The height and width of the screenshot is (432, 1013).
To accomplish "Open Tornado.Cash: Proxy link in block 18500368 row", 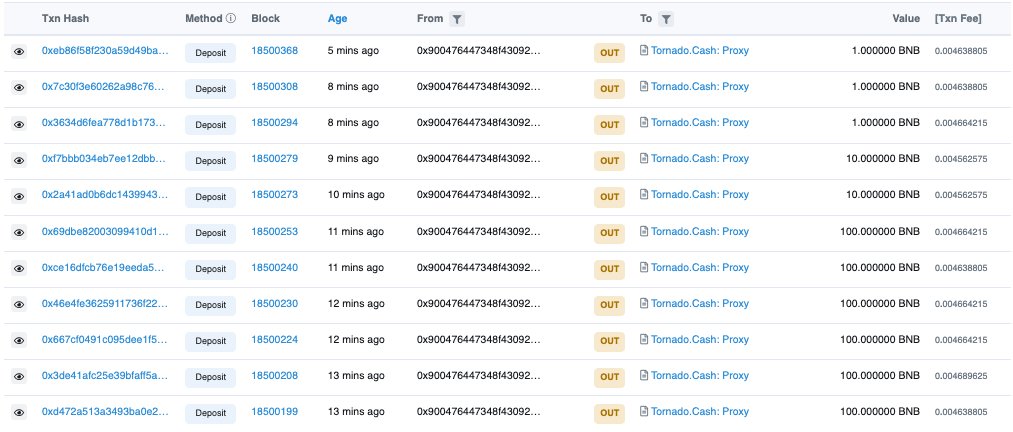I will tap(700, 50).
